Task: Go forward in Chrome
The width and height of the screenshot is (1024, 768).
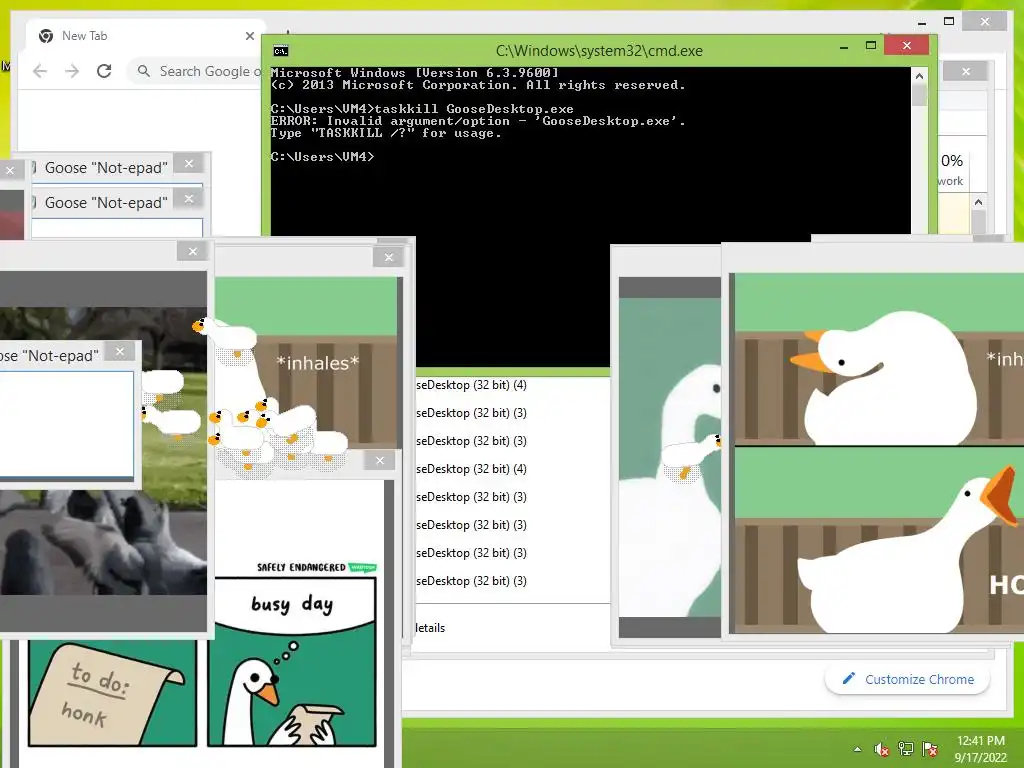Action: click(x=72, y=71)
